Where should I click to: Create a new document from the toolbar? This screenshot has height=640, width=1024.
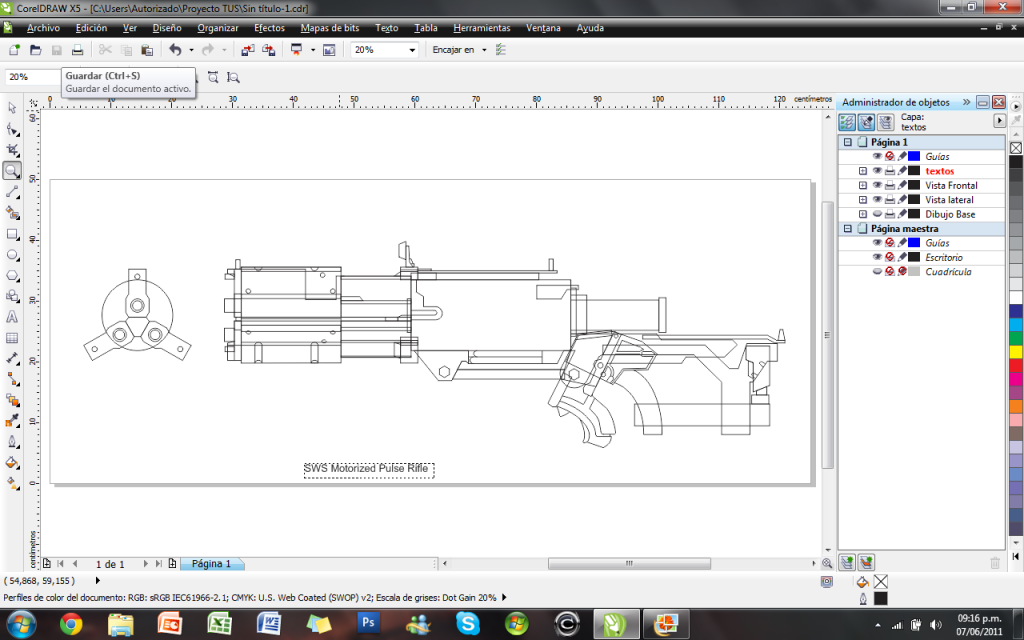point(14,50)
